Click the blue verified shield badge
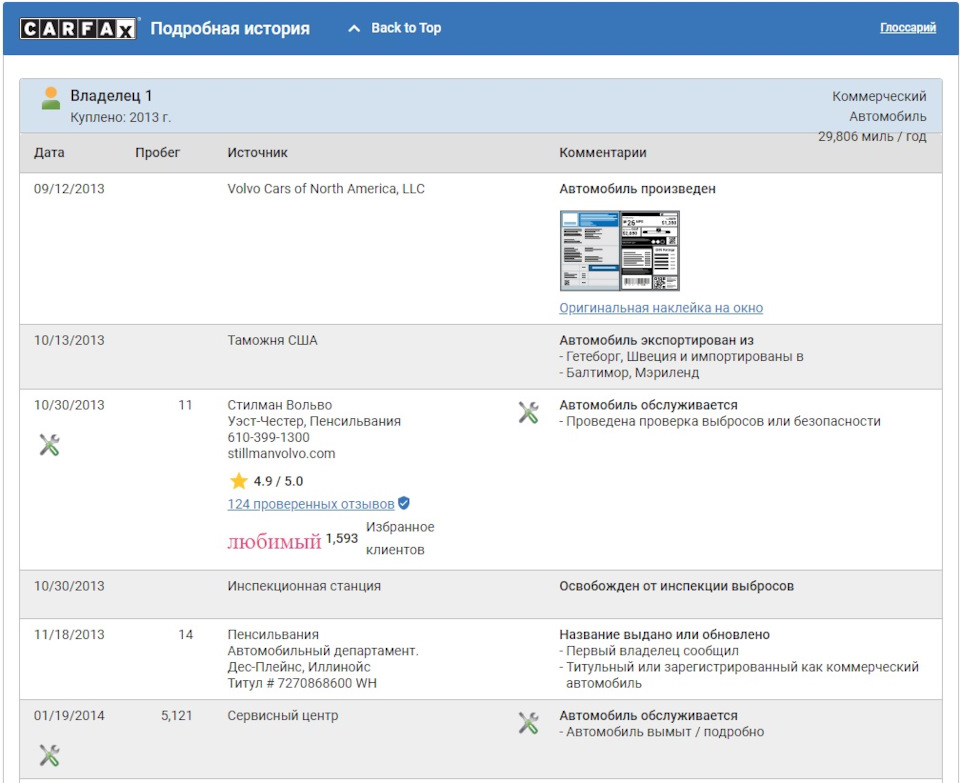Image resolution: width=960 pixels, height=783 pixels. point(403,503)
